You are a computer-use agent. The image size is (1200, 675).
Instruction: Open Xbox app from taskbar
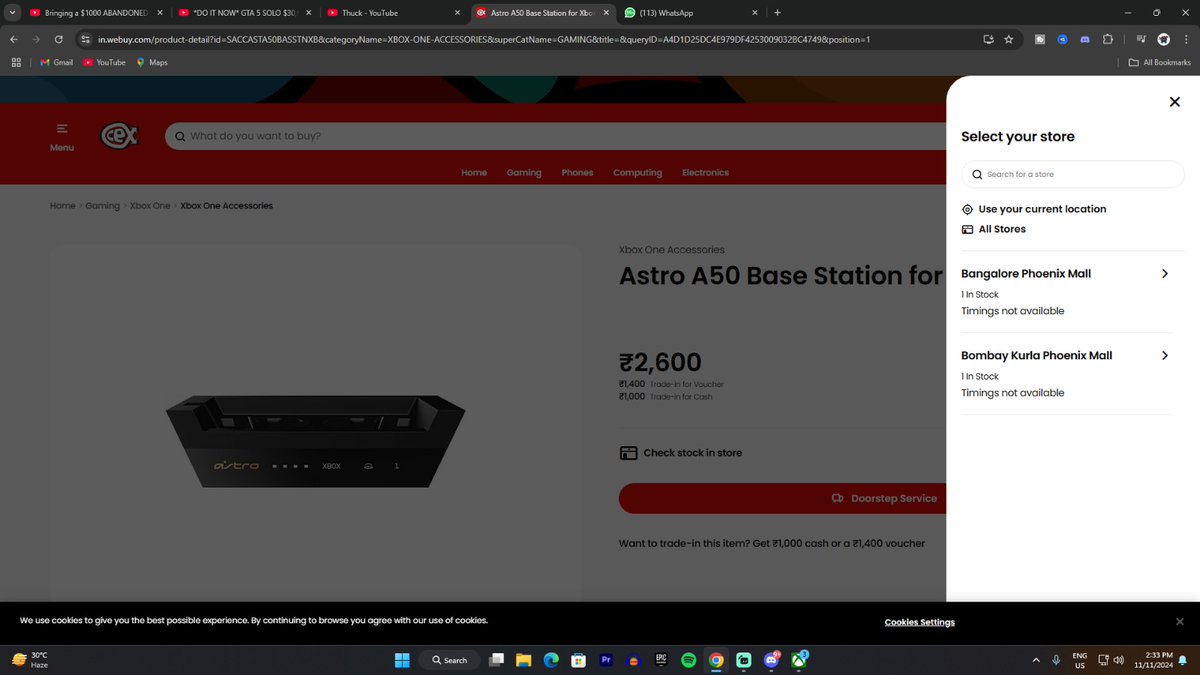point(799,660)
